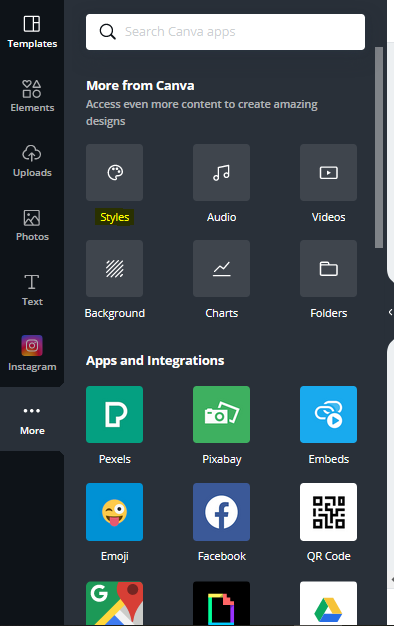The width and height of the screenshot is (394, 626).
Task: Open the Audio music note icon
Action: [222, 172]
